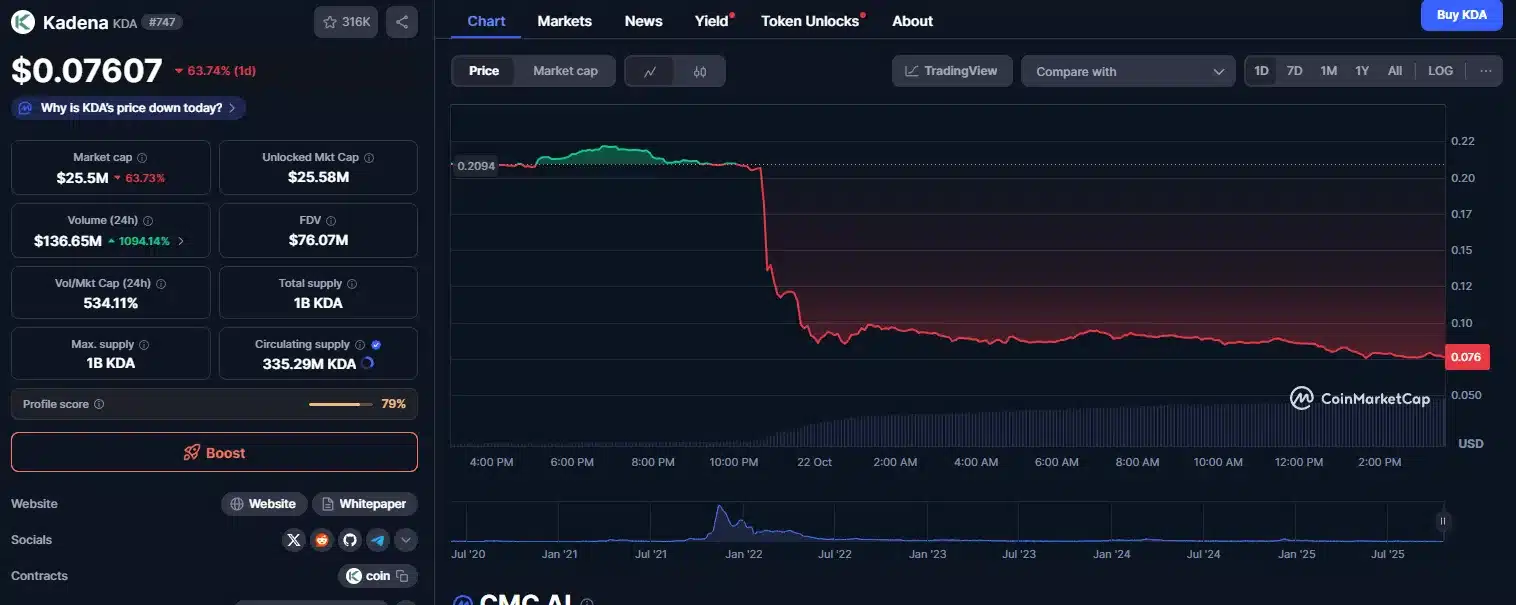
Task: Open the Compare with dropdown
Action: pos(1129,71)
